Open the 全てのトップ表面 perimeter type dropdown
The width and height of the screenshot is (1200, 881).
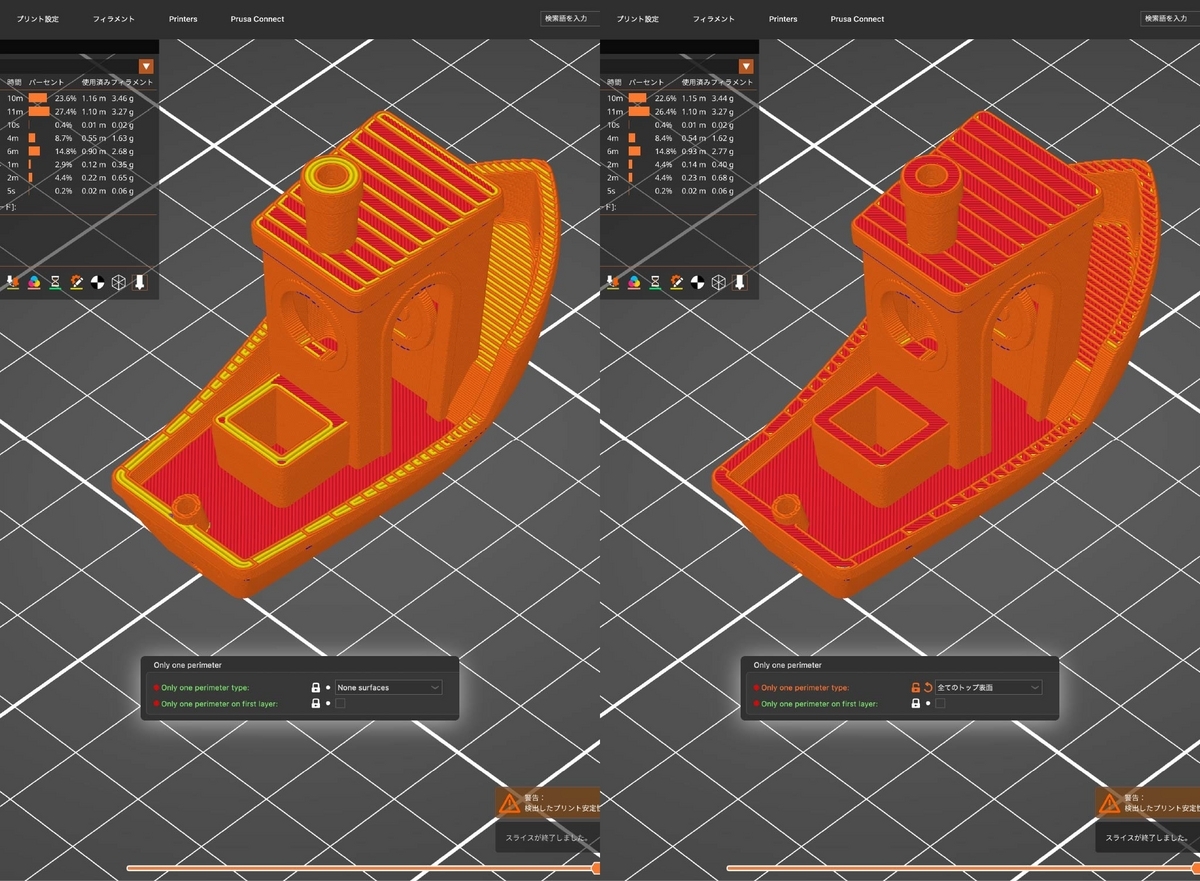point(988,688)
